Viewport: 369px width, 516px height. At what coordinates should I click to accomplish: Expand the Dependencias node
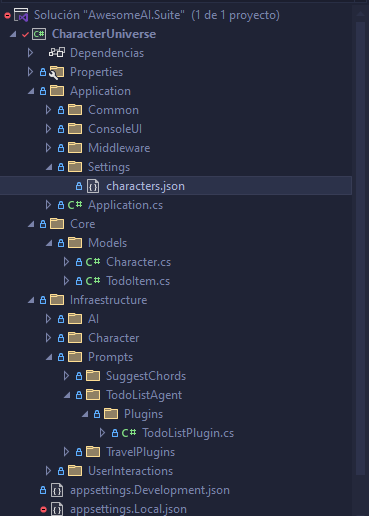pos(30,53)
